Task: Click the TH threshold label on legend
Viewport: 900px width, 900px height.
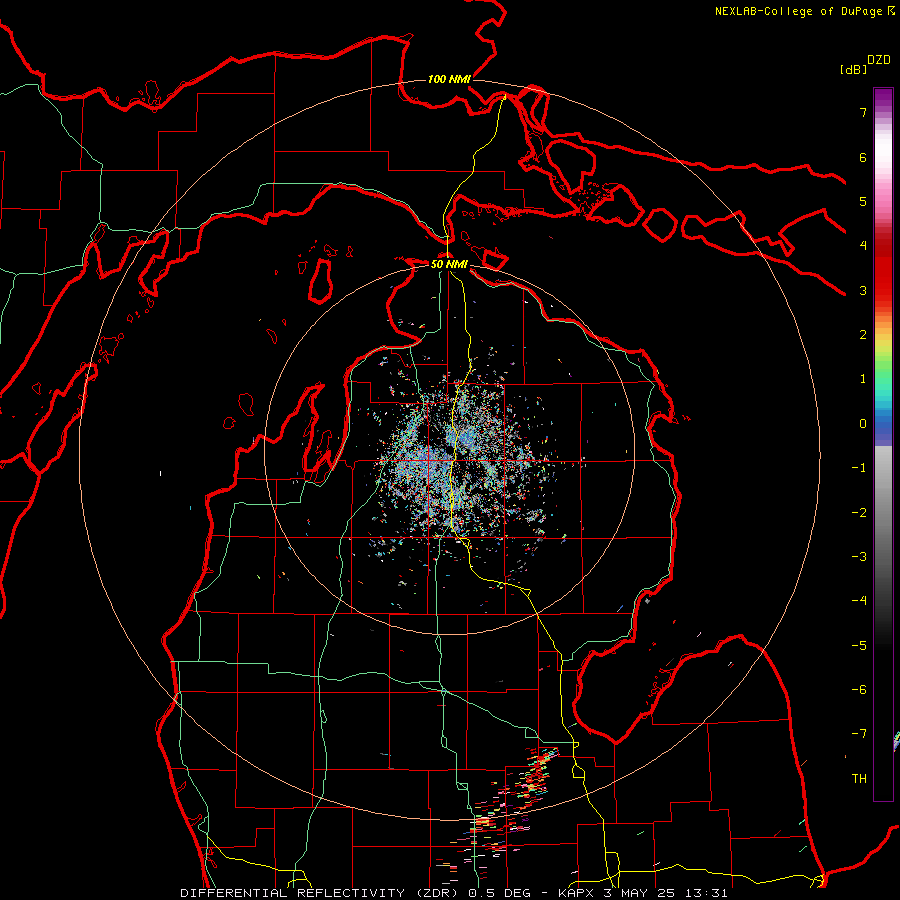Action: tap(859, 778)
